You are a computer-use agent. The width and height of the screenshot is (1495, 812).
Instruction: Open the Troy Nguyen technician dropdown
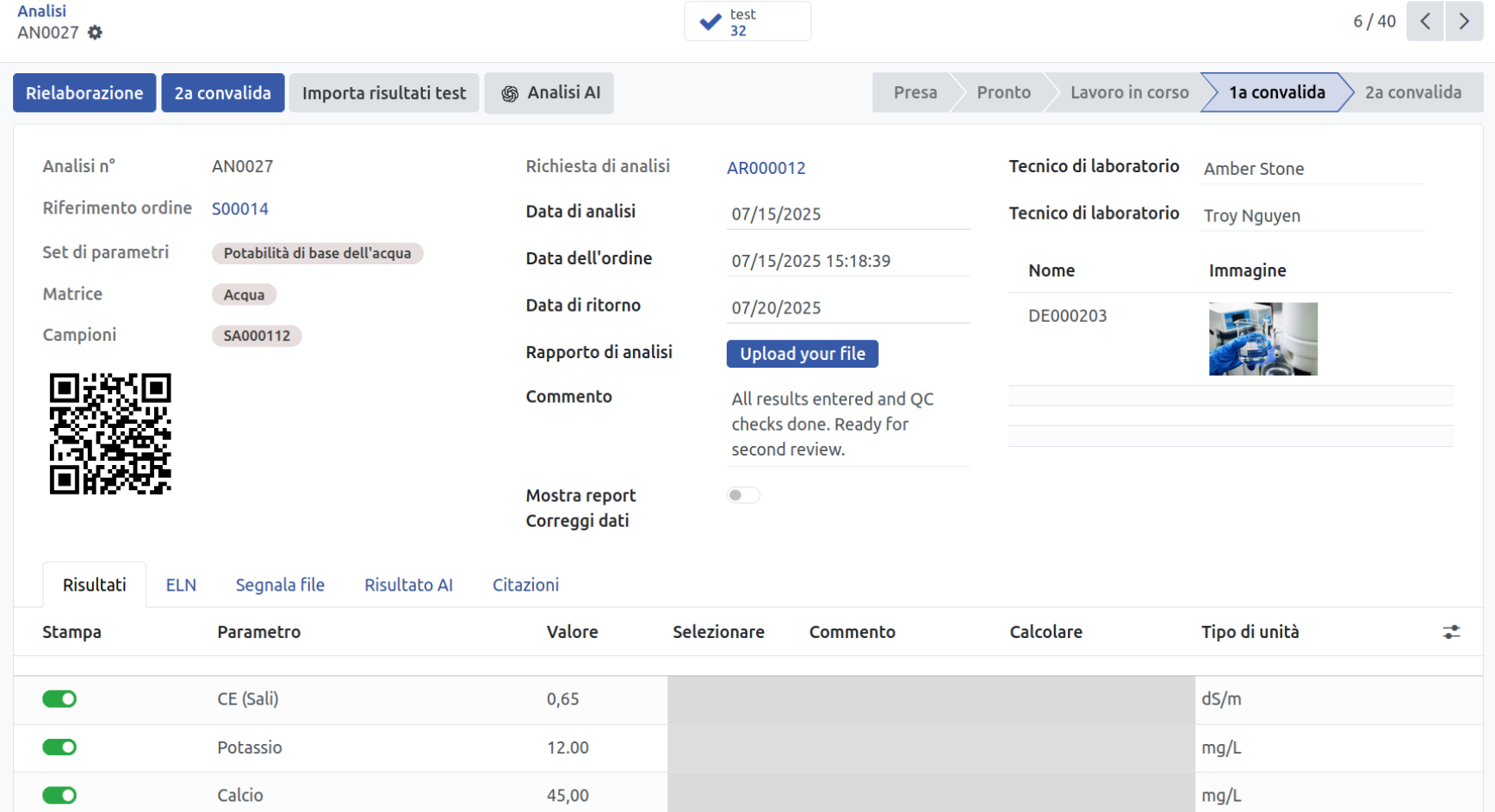click(1312, 216)
